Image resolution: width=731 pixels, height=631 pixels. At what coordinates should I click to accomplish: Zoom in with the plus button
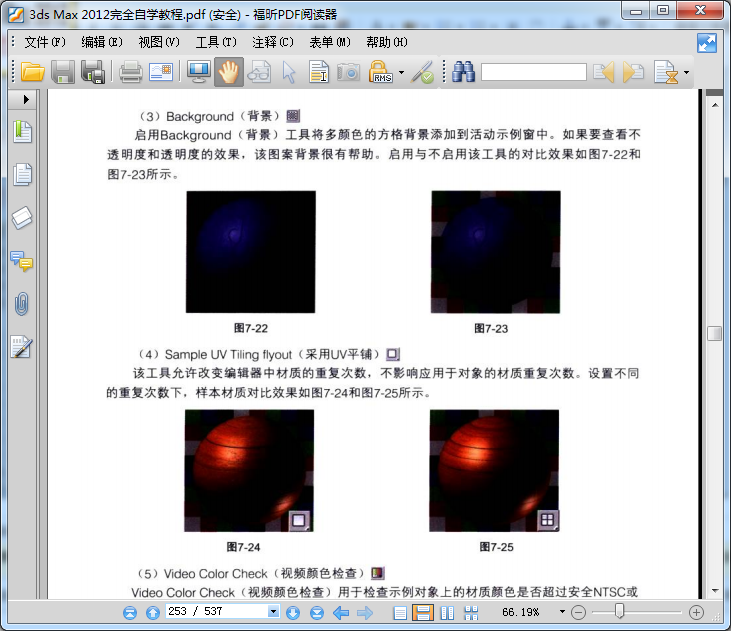pos(697,612)
